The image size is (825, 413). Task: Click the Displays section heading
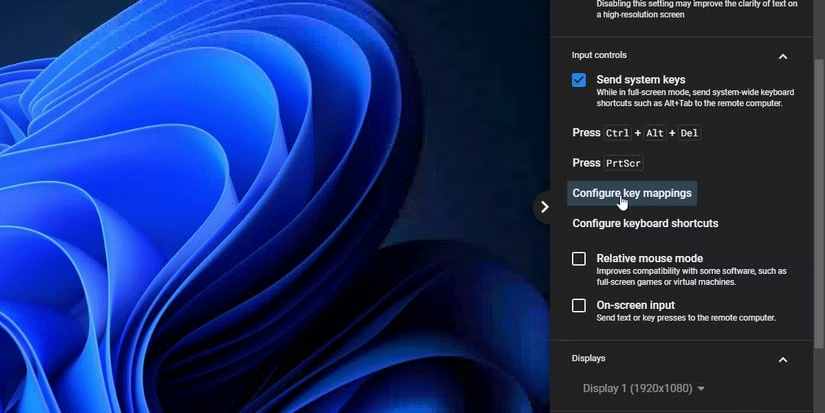588,358
